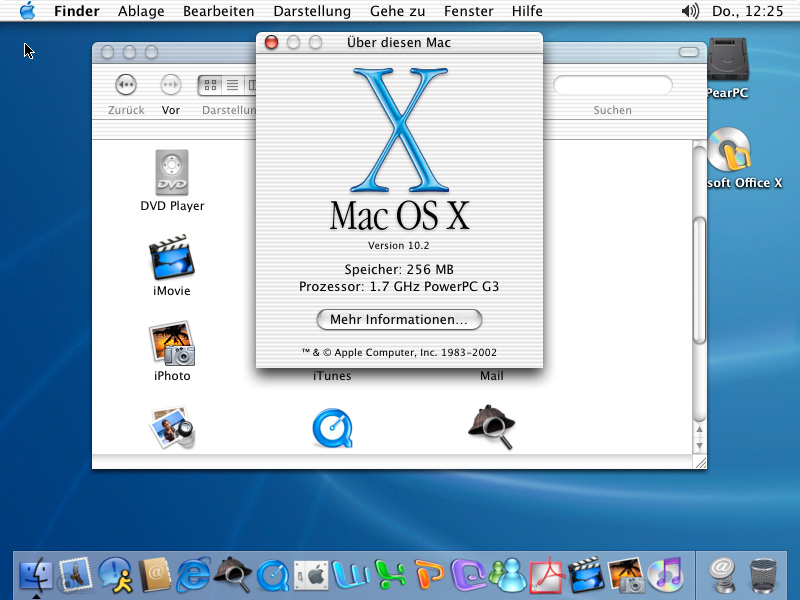Click the Version 10.2 text
The width and height of the screenshot is (800, 600).
click(x=398, y=245)
